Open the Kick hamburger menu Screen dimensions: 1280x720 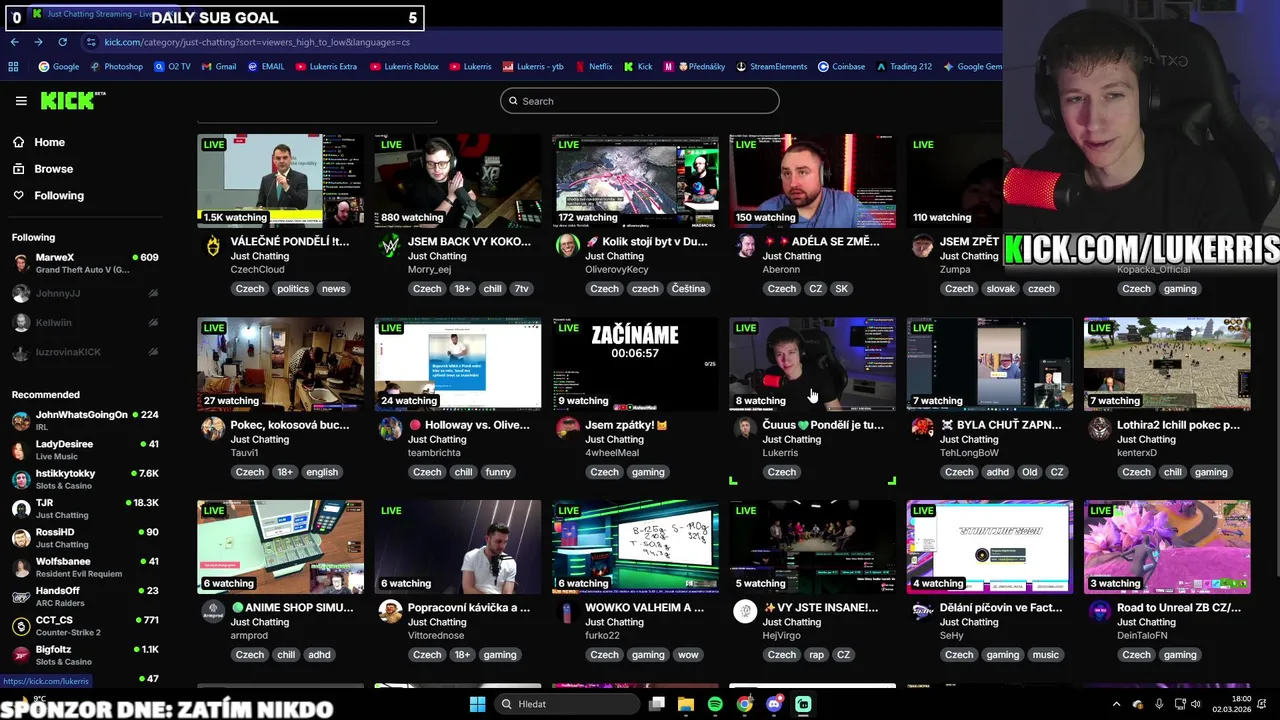pyautogui.click(x=21, y=101)
